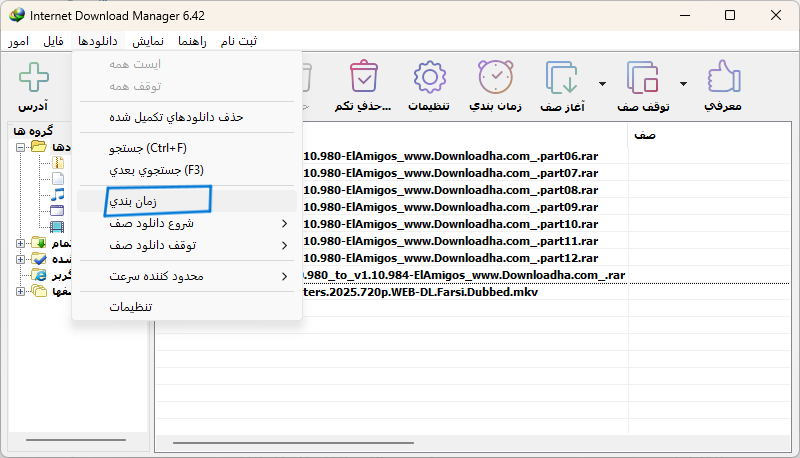Open the فایل menu
The width and height of the screenshot is (800, 458).
coord(53,41)
